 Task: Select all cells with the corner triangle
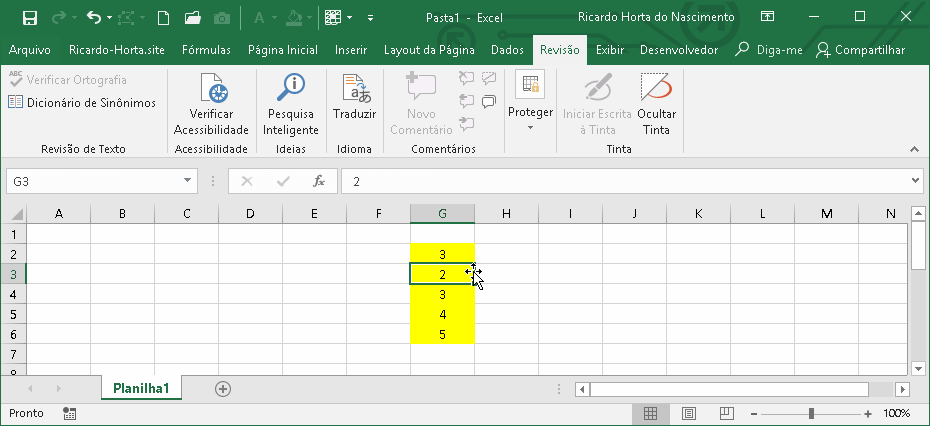(x=17, y=214)
